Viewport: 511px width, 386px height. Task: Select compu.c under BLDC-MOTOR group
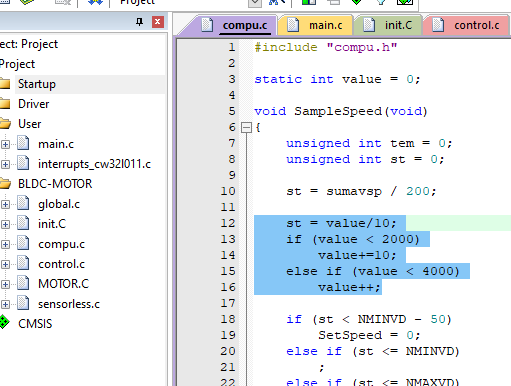(x=61, y=244)
